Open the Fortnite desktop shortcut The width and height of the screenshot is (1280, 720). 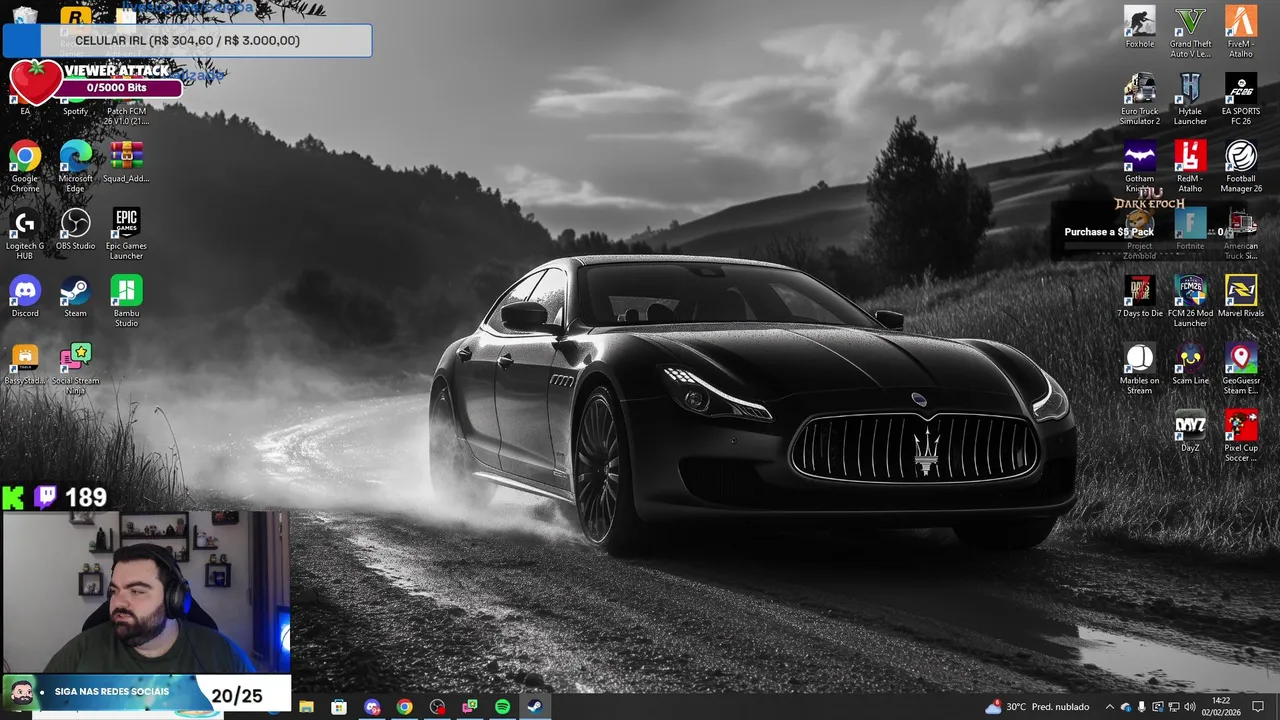click(1190, 230)
